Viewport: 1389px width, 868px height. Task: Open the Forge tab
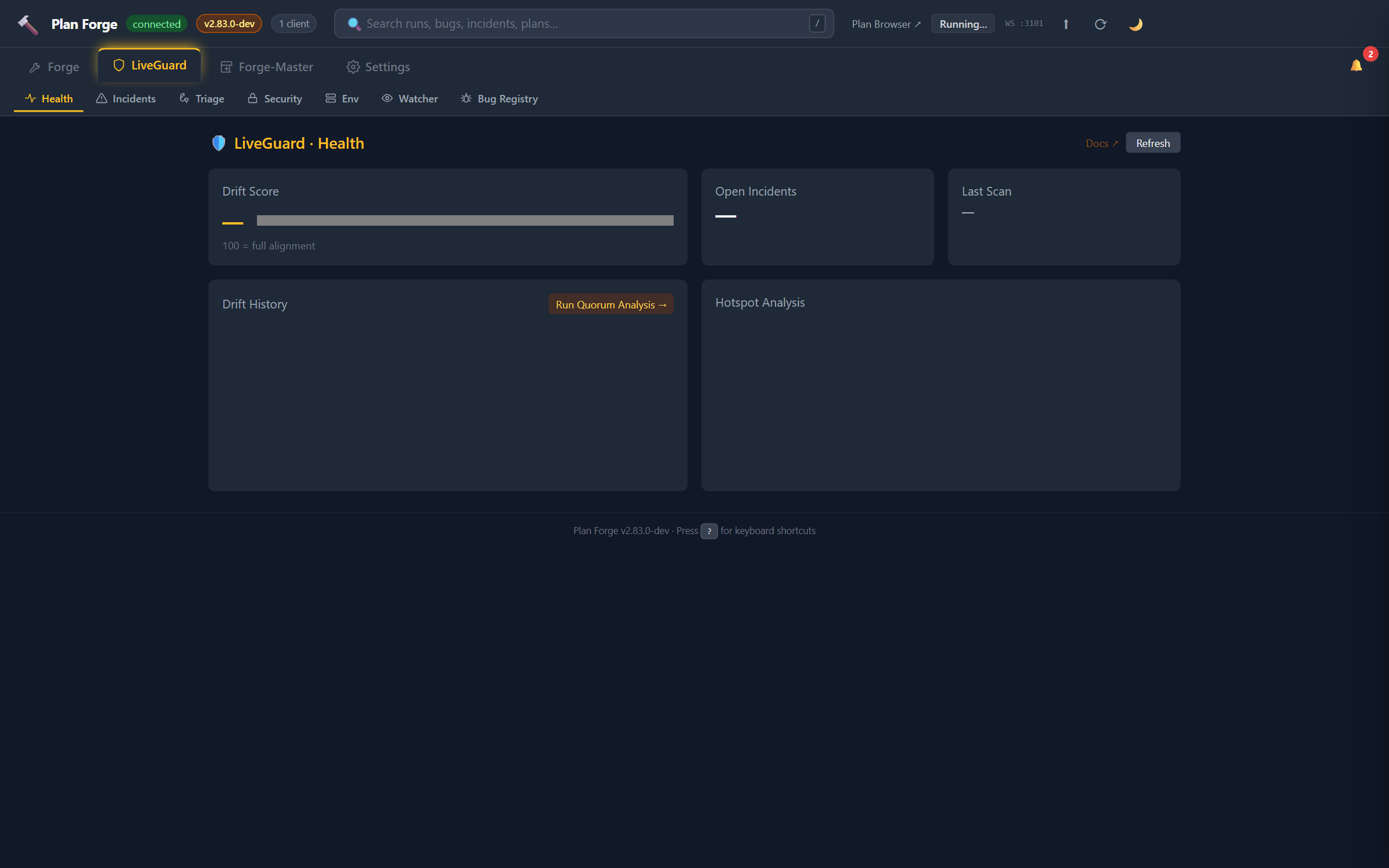click(x=54, y=67)
